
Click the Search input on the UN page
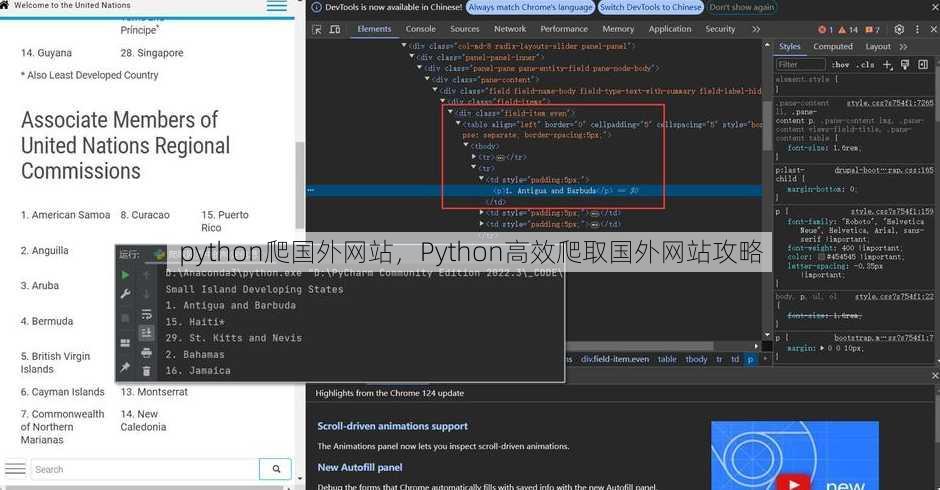[x=145, y=469]
